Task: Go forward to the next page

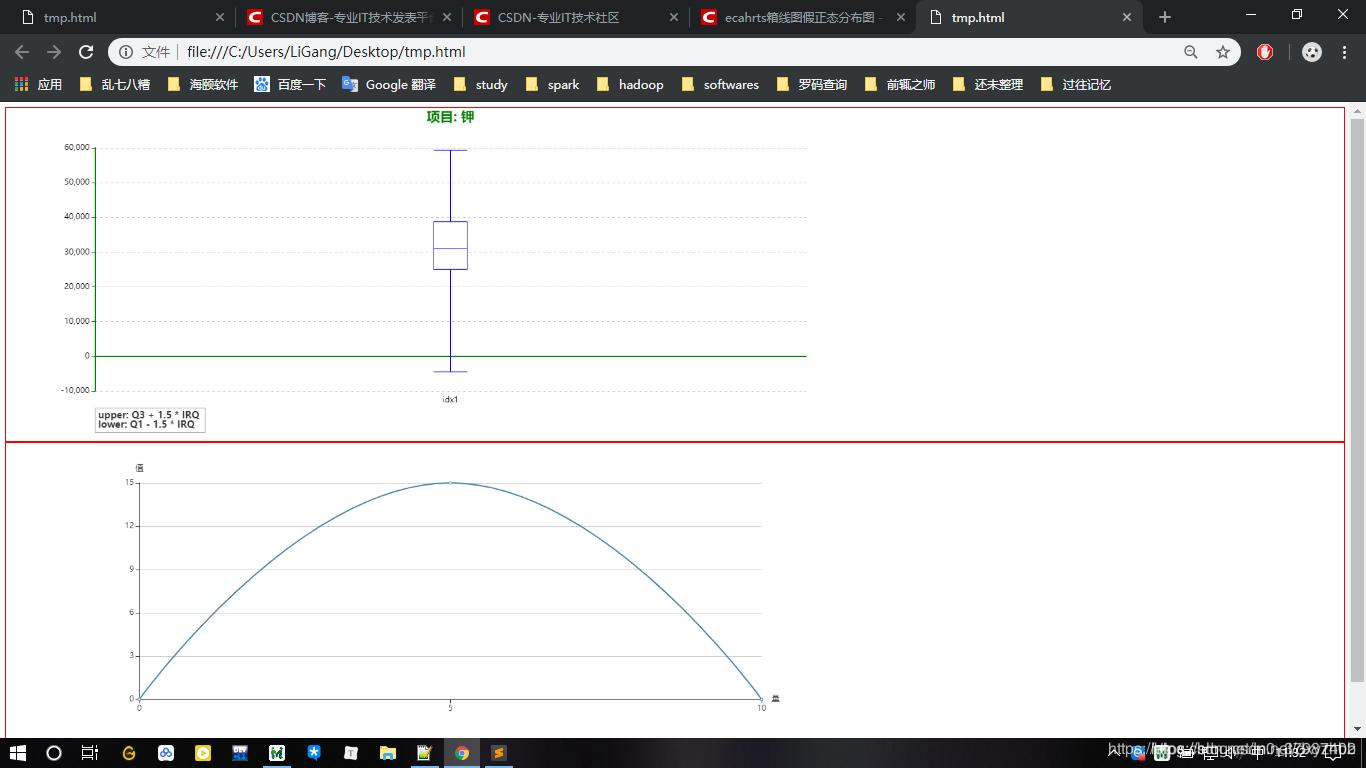Action: pos(54,52)
